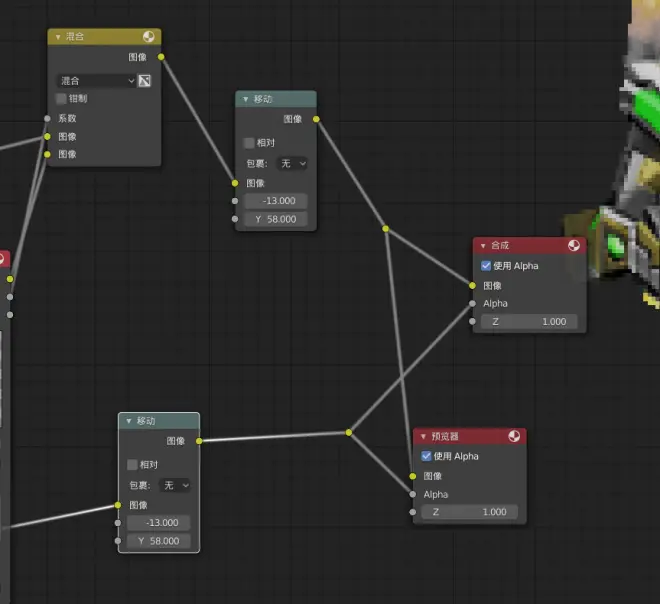660x604 pixels.
Task: Click the Alpha input socket on 预览器 node
Action: (x=412, y=494)
